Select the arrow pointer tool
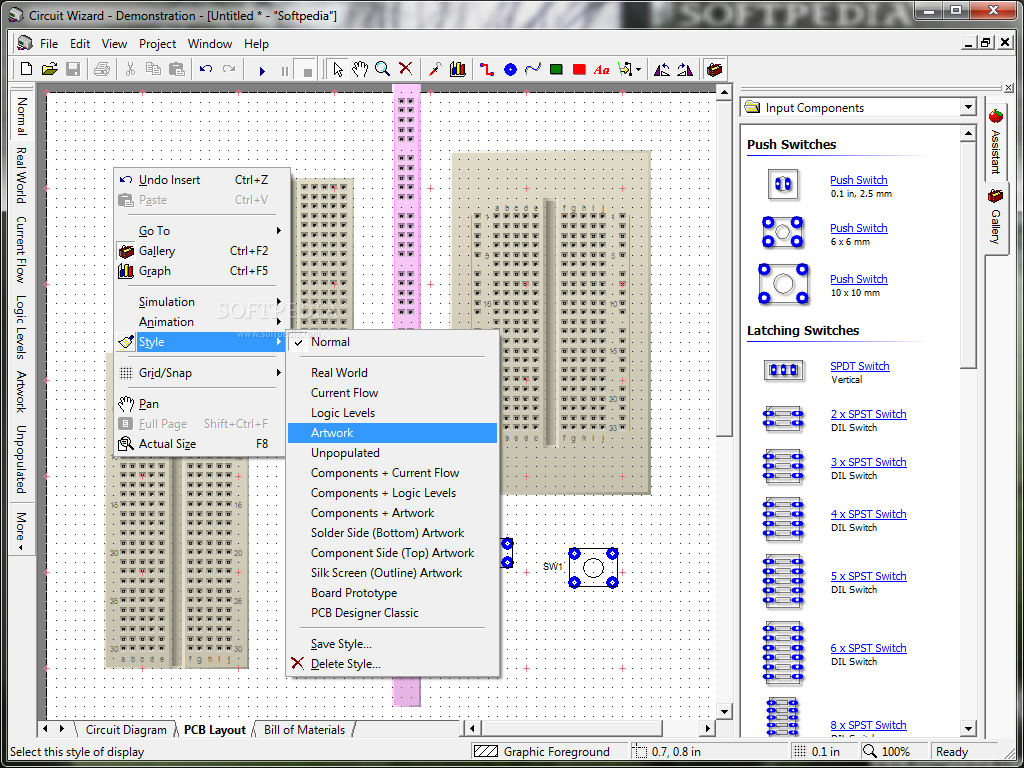 [338, 69]
